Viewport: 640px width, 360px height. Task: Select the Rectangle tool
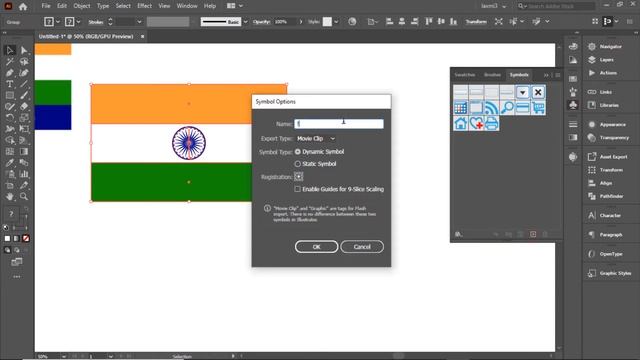(x=10, y=96)
